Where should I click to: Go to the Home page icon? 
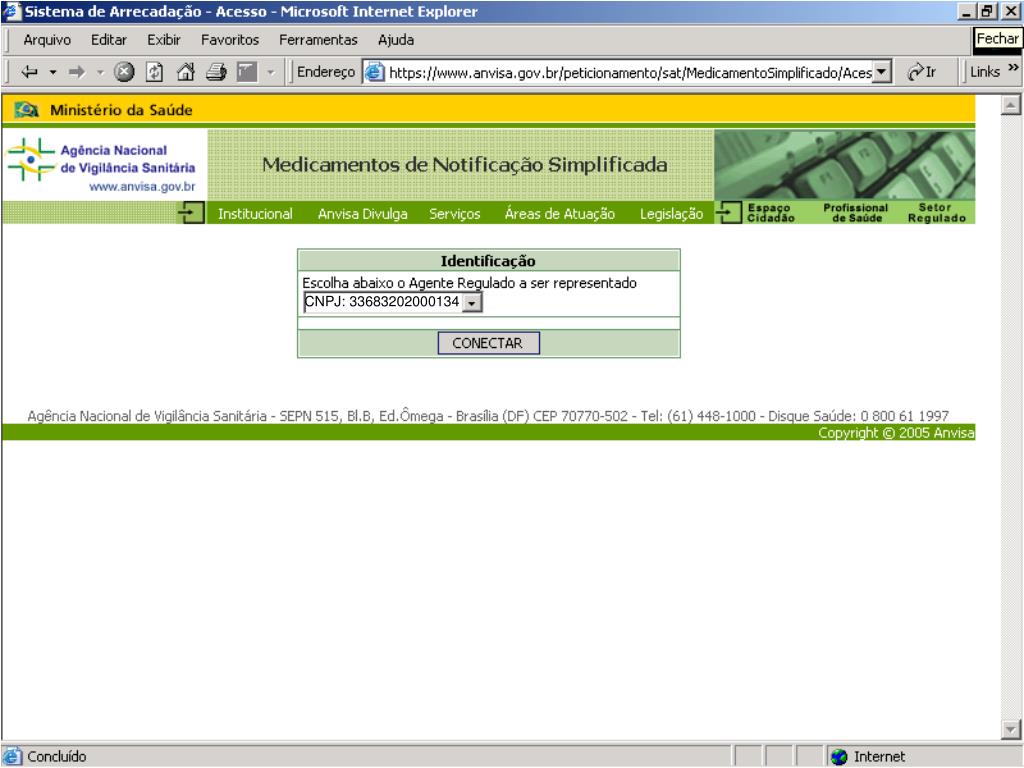pyautogui.click(x=185, y=72)
